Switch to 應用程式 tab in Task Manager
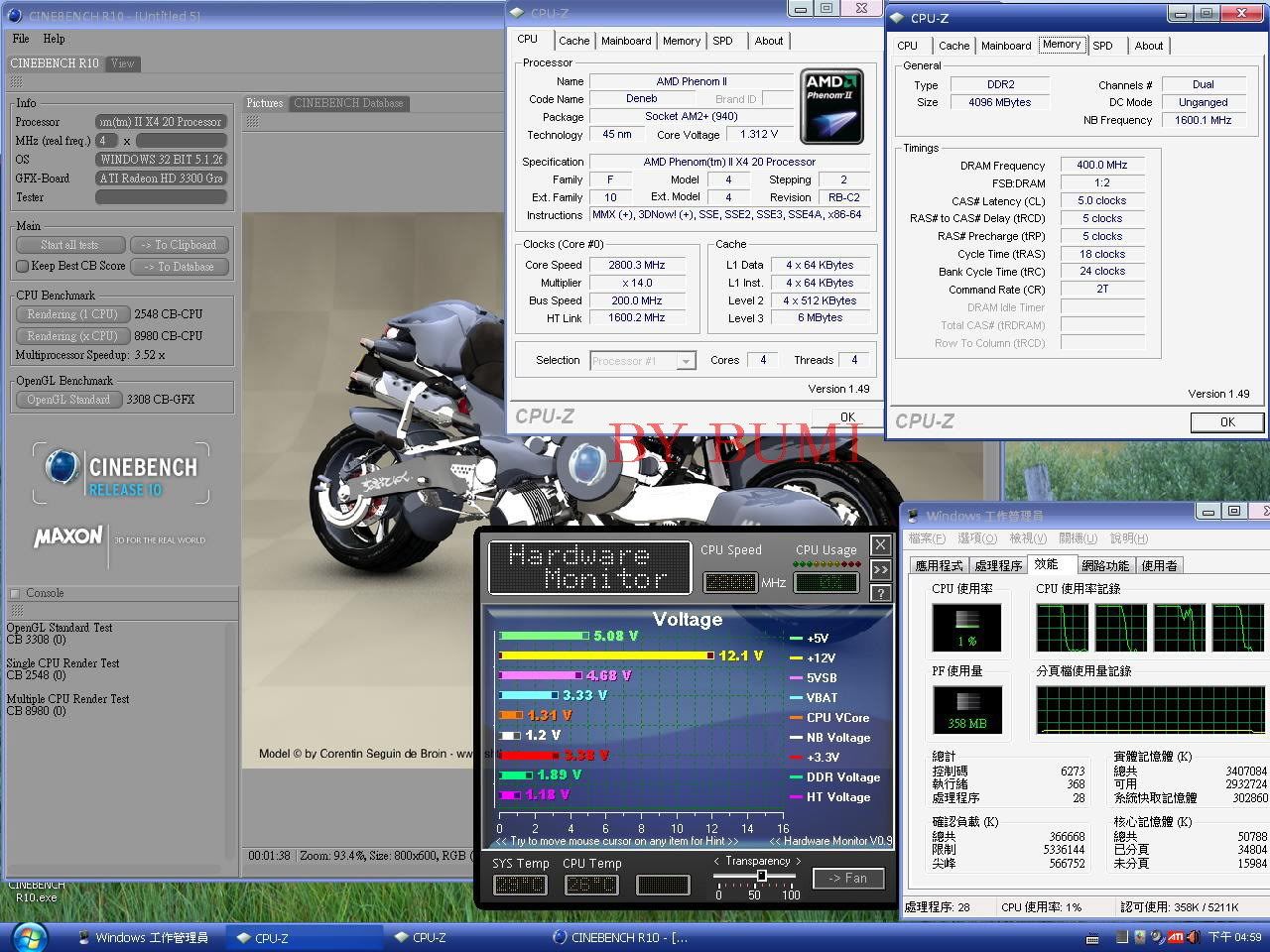The width and height of the screenshot is (1270, 952). click(939, 565)
